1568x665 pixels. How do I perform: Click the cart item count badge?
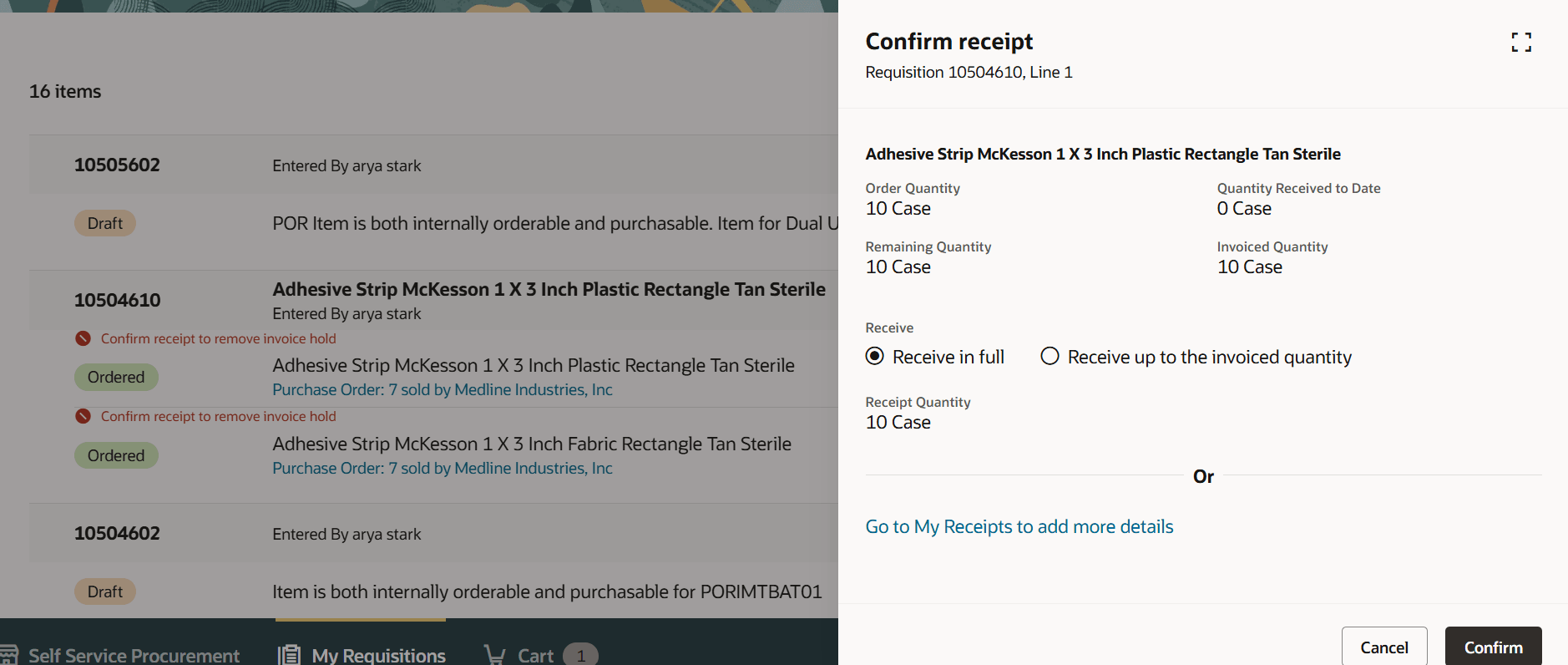pos(580,655)
